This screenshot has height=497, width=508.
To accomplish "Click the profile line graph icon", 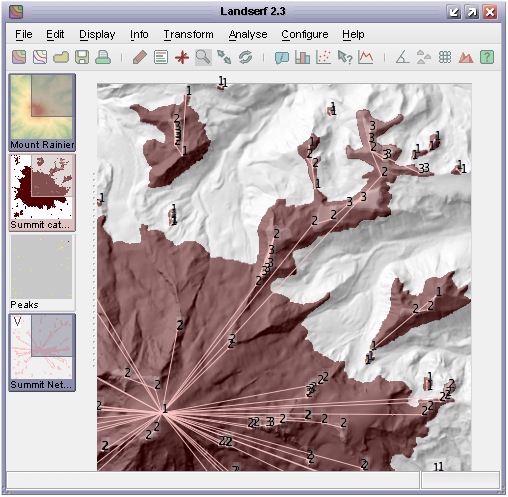I will click(x=366, y=57).
